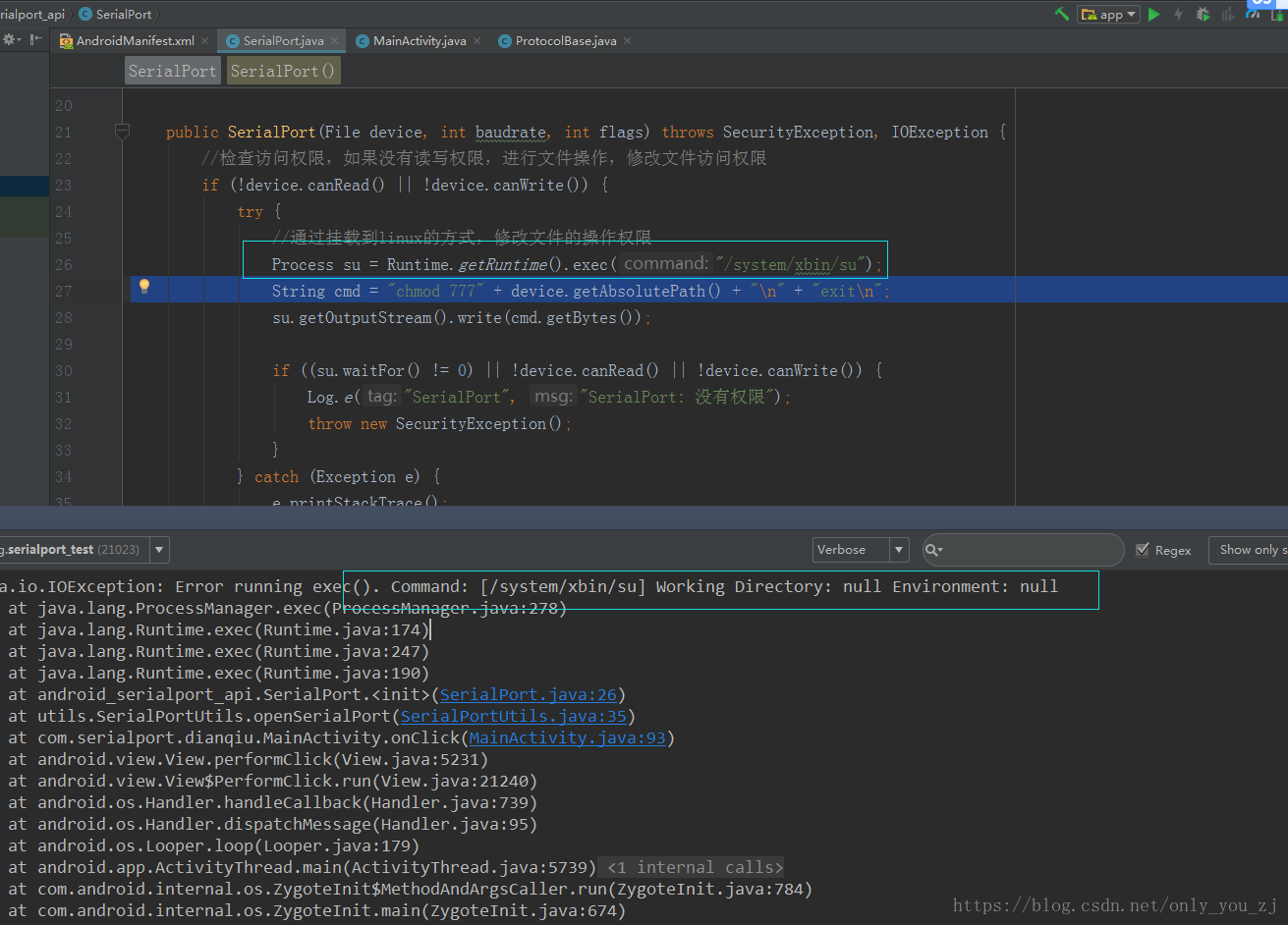1288x925 pixels.
Task: Click the Handler.dispatchMessage stack trace line
Action: pyautogui.click(x=273, y=824)
